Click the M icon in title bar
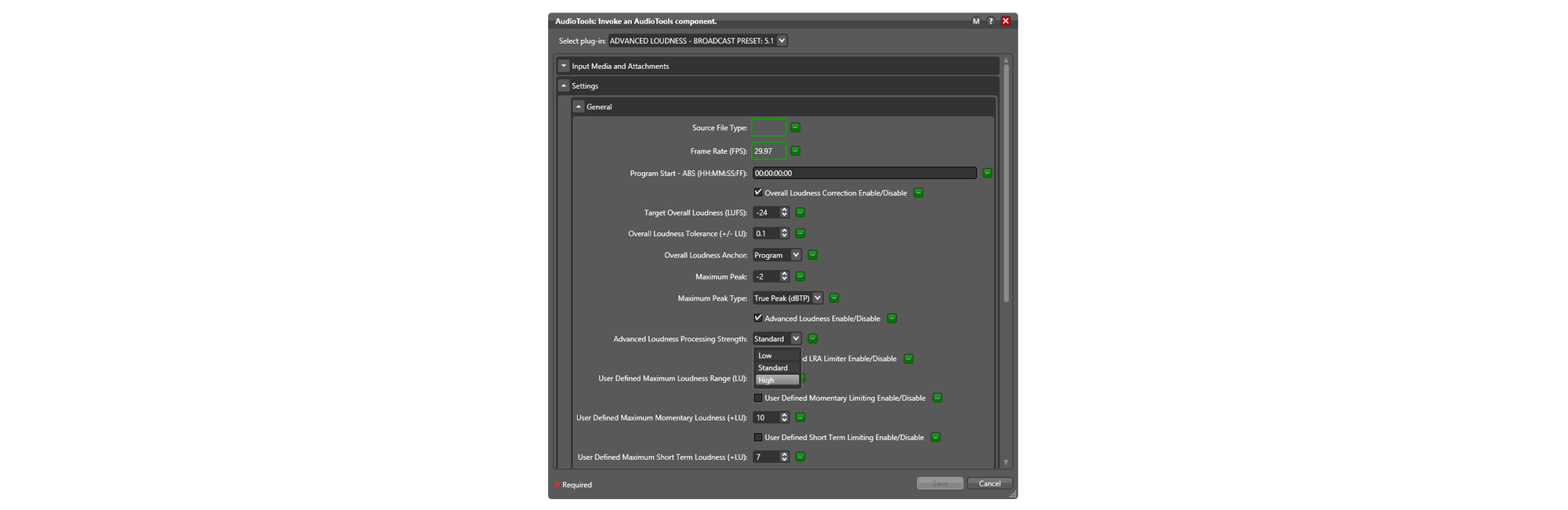The height and width of the screenshot is (510, 1568). [x=976, y=21]
